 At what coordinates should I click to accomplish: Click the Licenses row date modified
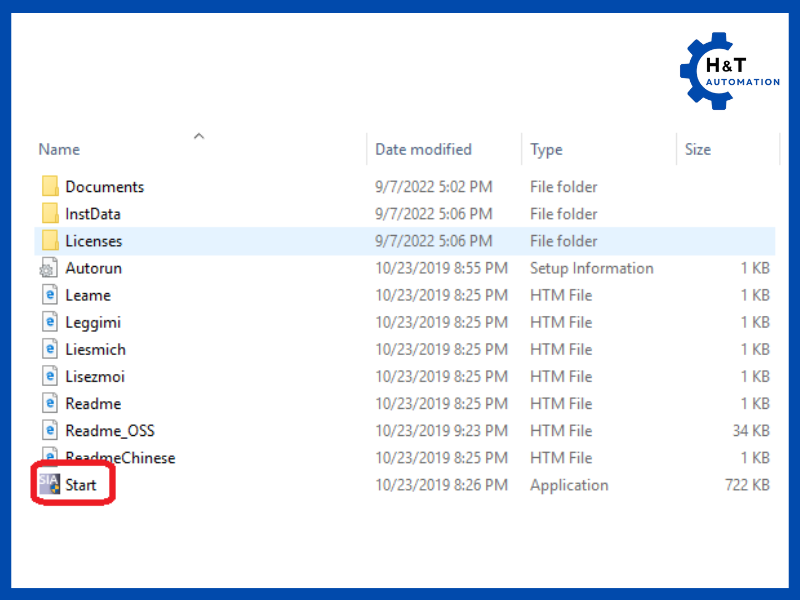click(x=433, y=241)
